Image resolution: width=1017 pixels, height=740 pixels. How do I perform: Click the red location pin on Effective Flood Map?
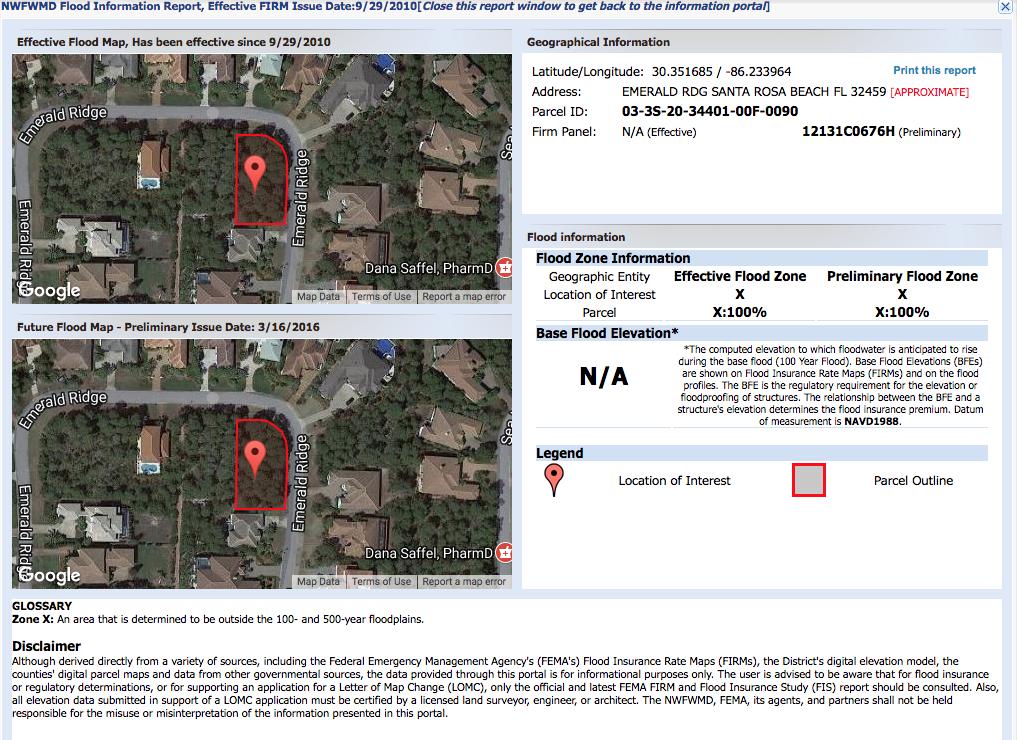coord(256,173)
